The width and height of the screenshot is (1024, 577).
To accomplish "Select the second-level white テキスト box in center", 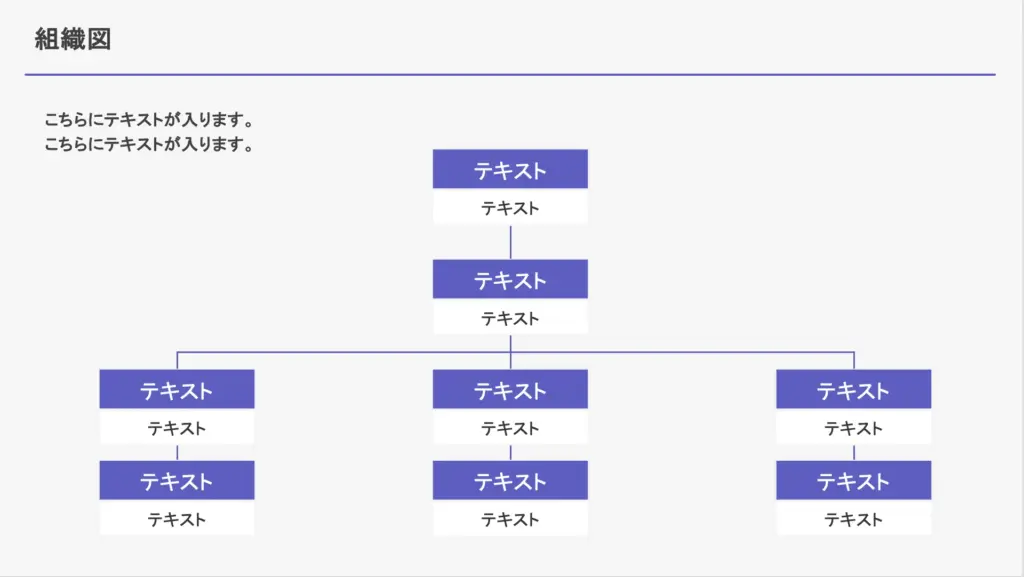I will coord(510,317).
